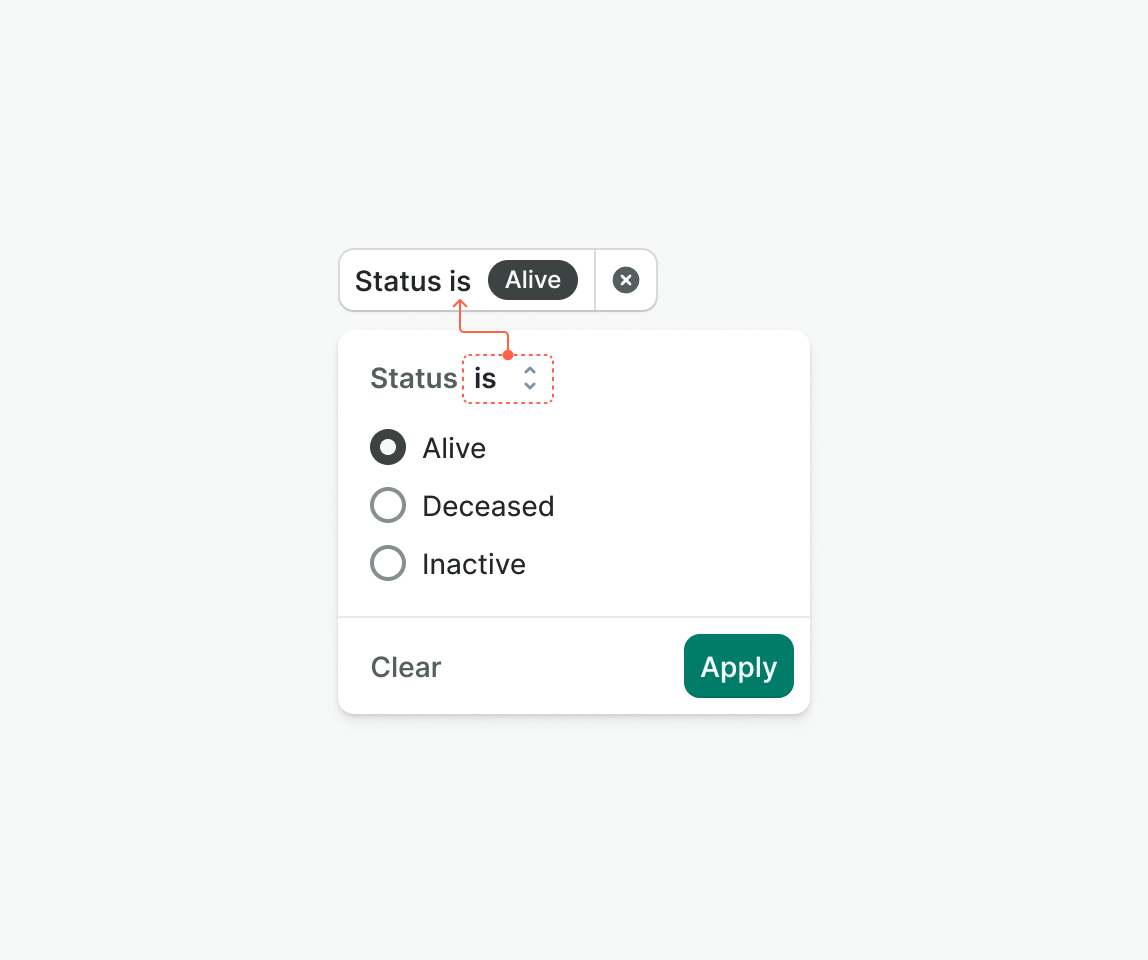Select the Alive radio button
Screen dimensions: 1148x960
point(388,448)
